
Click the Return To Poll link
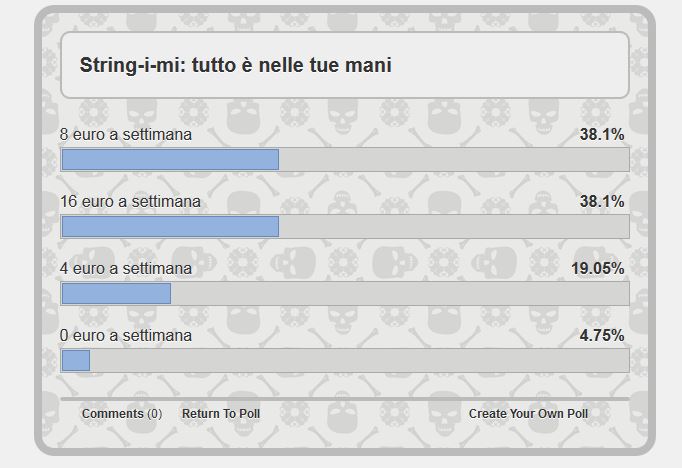(x=221, y=414)
